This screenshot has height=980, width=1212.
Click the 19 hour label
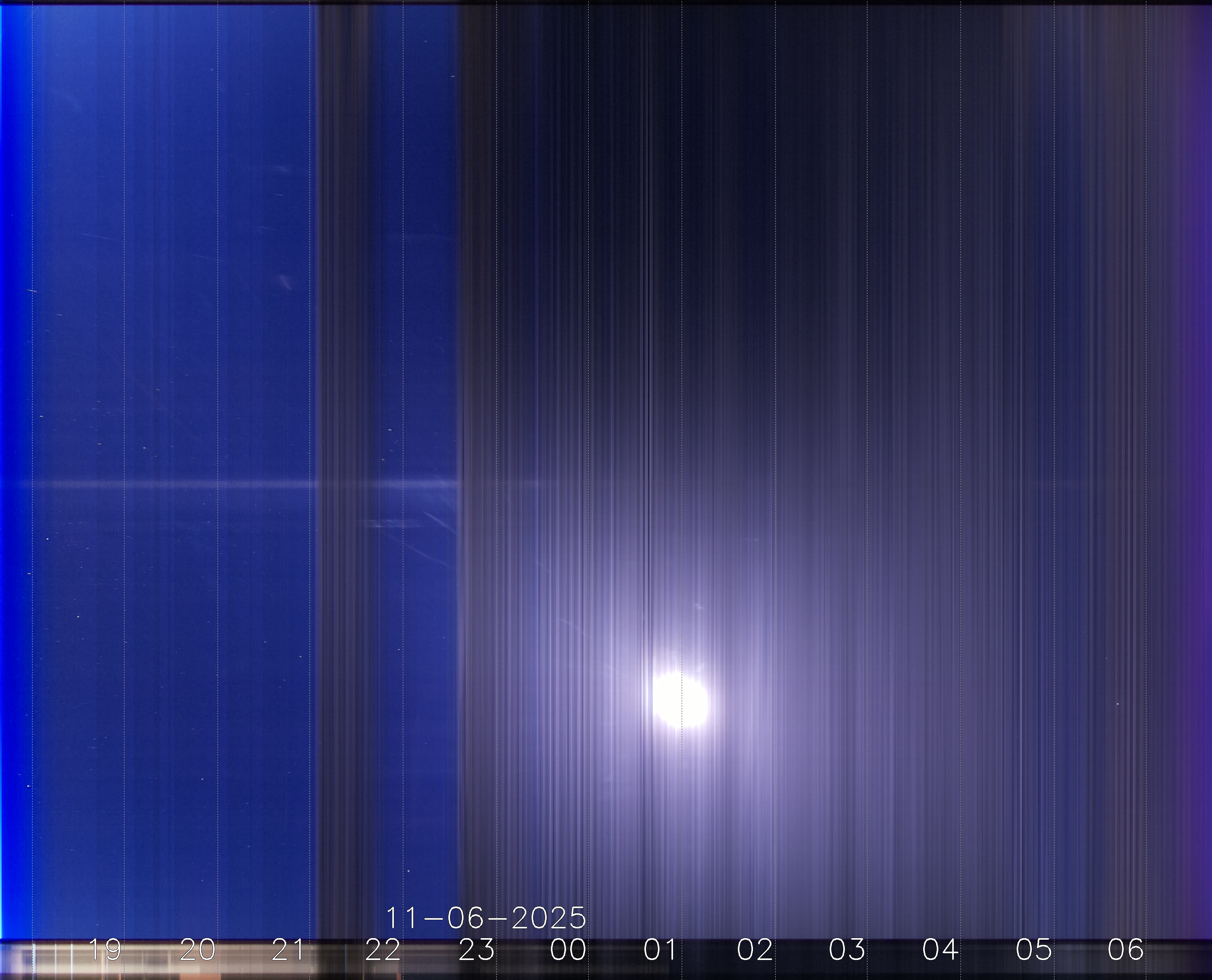[105, 949]
